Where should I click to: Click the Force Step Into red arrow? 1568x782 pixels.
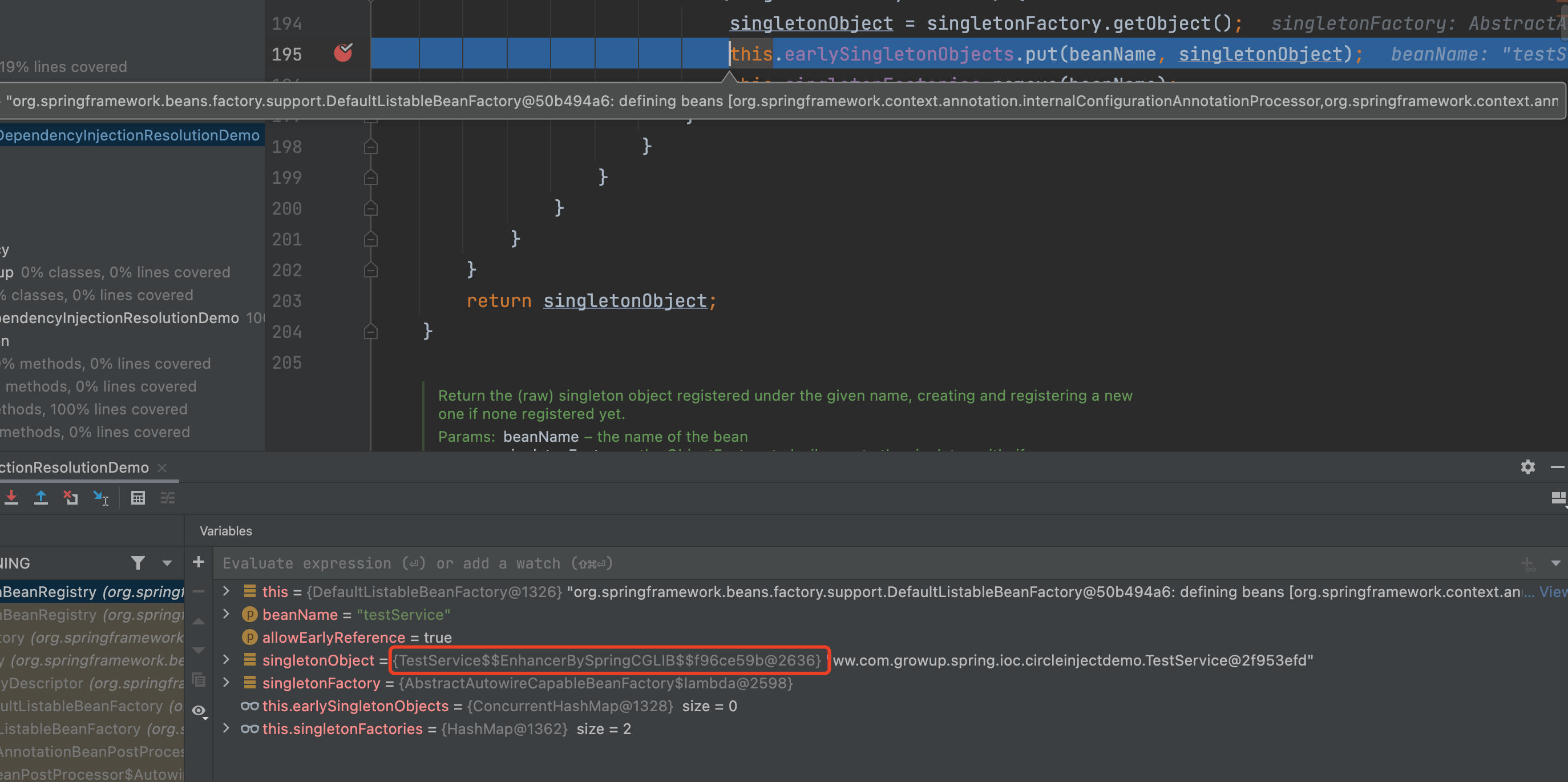pyautogui.click(x=11, y=498)
